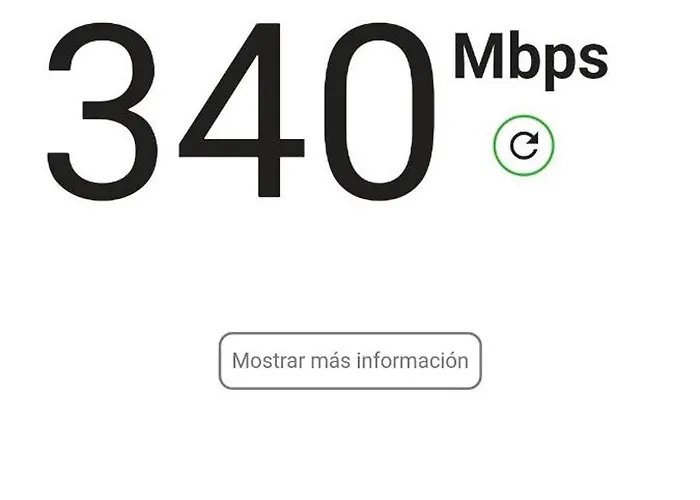The width and height of the screenshot is (700, 500).
Task: Click the circular refresh icon
Action: (x=524, y=146)
